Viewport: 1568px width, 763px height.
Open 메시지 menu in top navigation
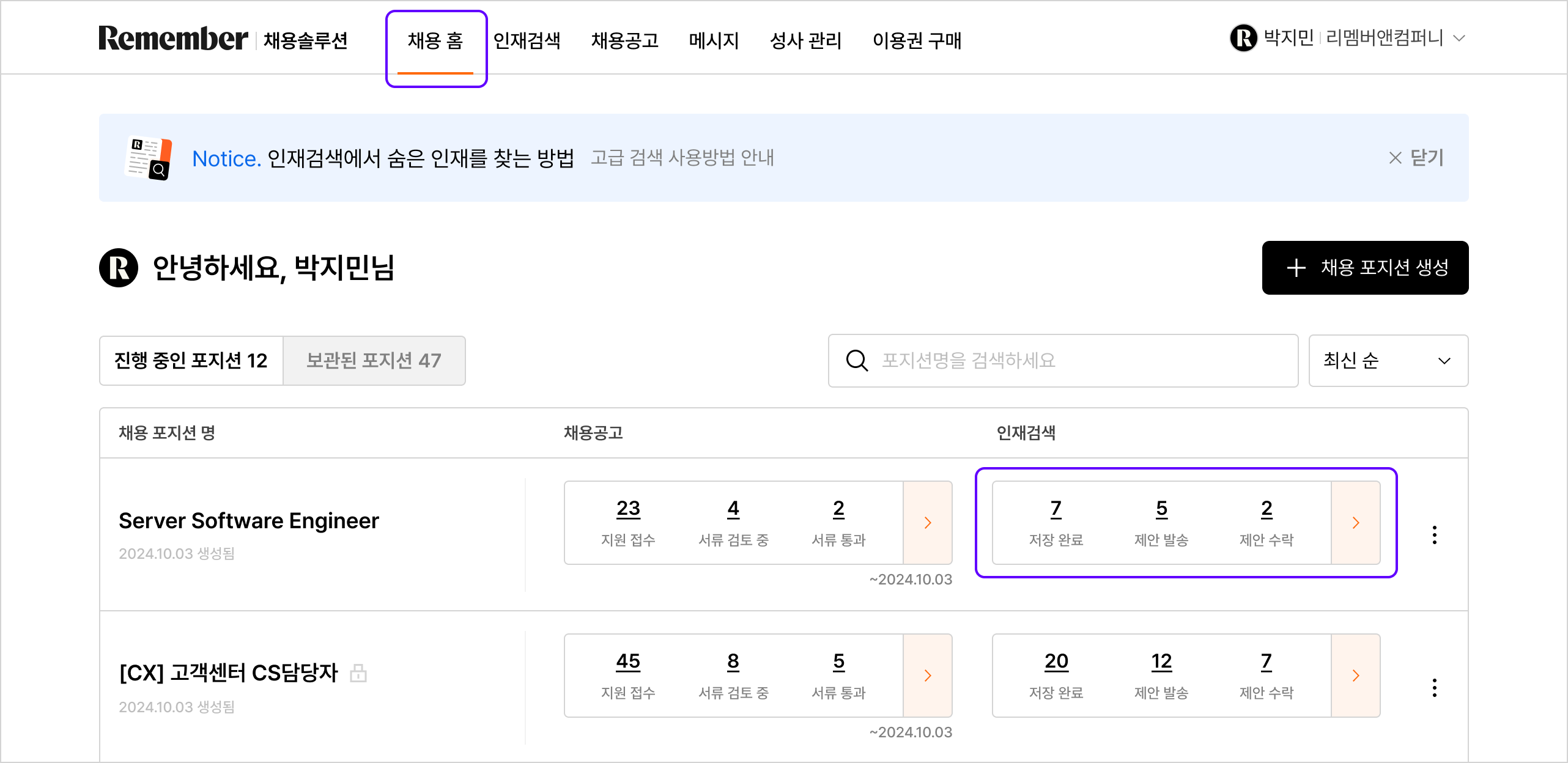point(714,40)
